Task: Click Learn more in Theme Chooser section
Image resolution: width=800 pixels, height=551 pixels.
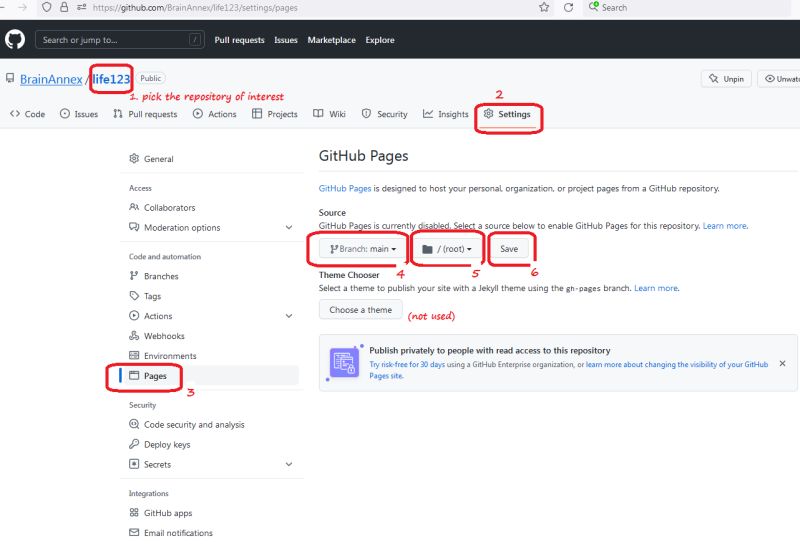Action: (656, 288)
